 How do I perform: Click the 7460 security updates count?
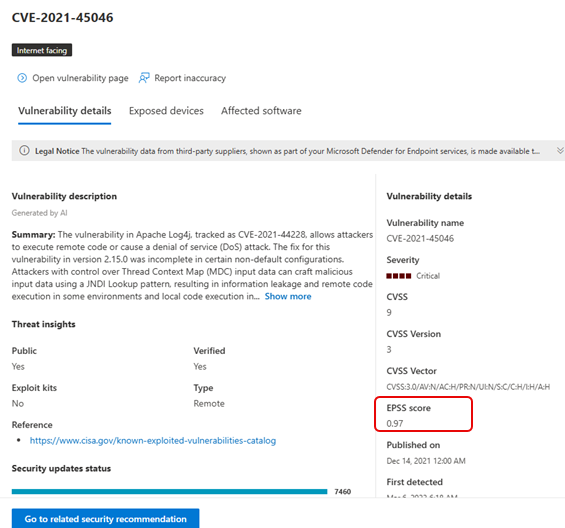(x=343, y=492)
